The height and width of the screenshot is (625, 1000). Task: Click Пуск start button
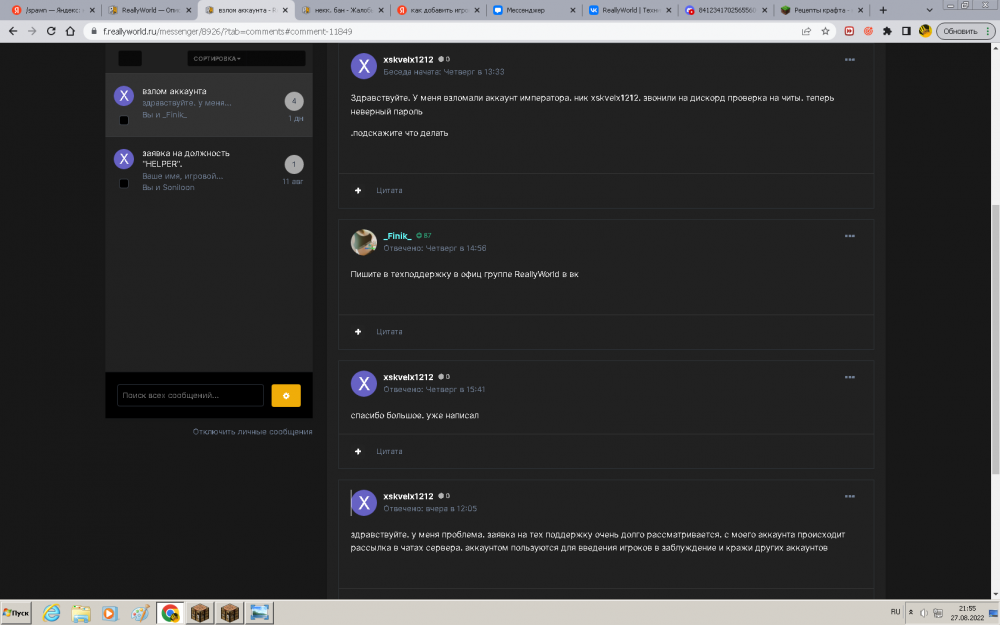coord(16,614)
